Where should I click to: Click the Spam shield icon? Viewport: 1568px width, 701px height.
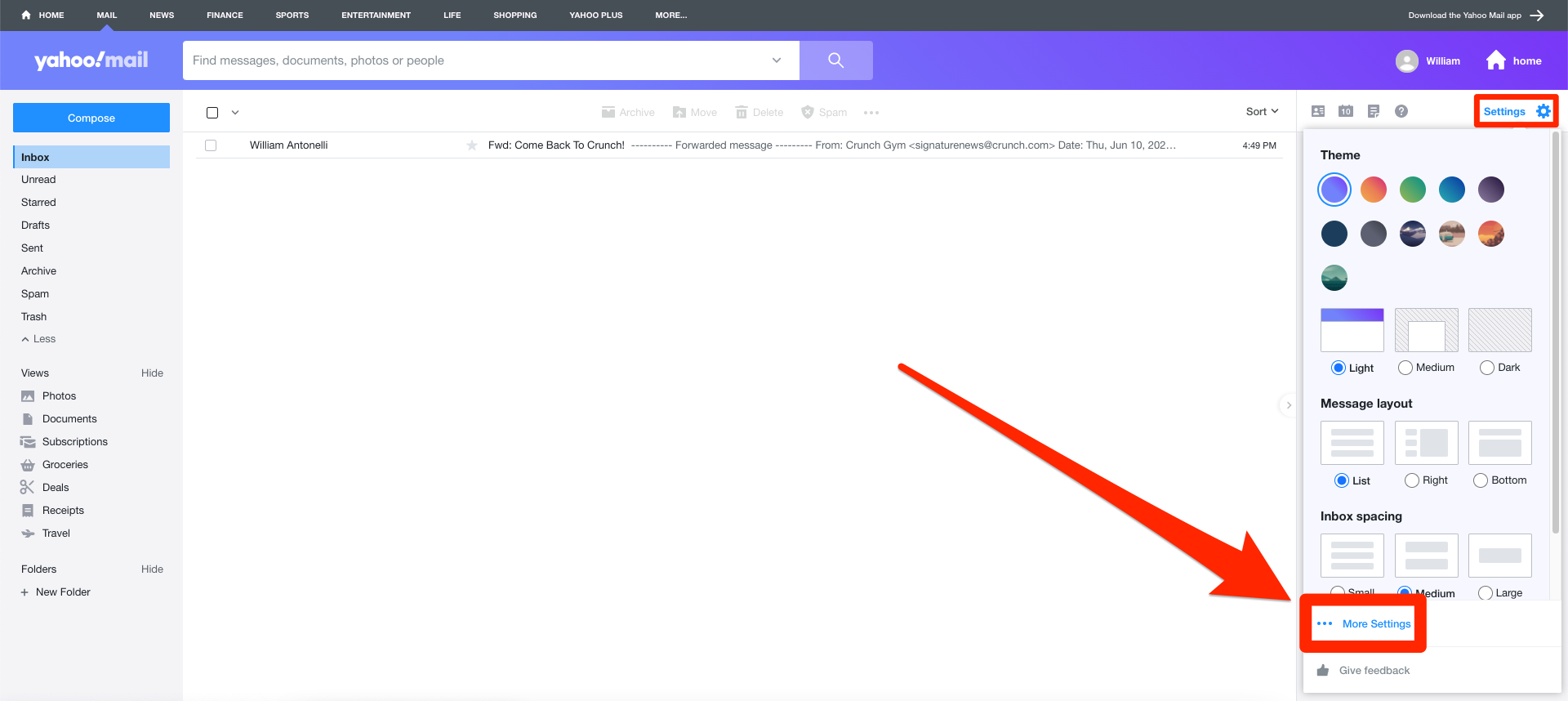click(x=808, y=112)
